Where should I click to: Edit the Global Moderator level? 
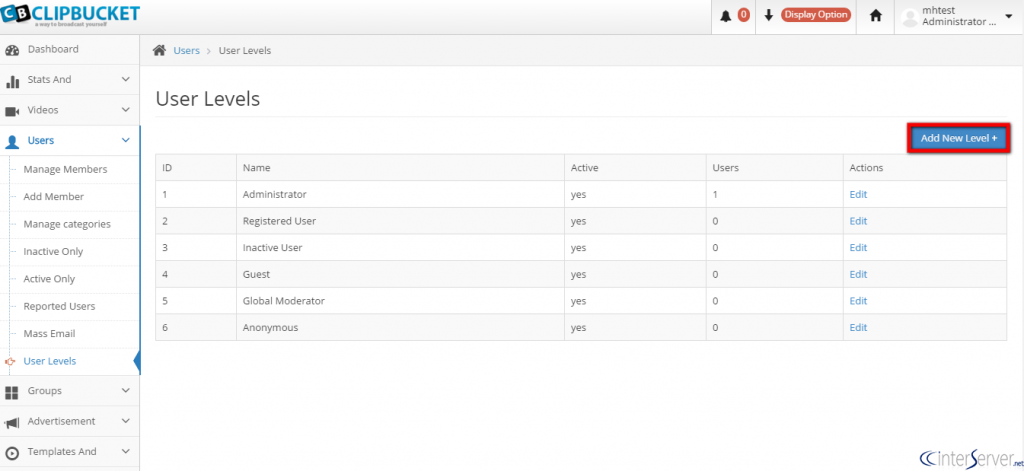[x=858, y=301]
